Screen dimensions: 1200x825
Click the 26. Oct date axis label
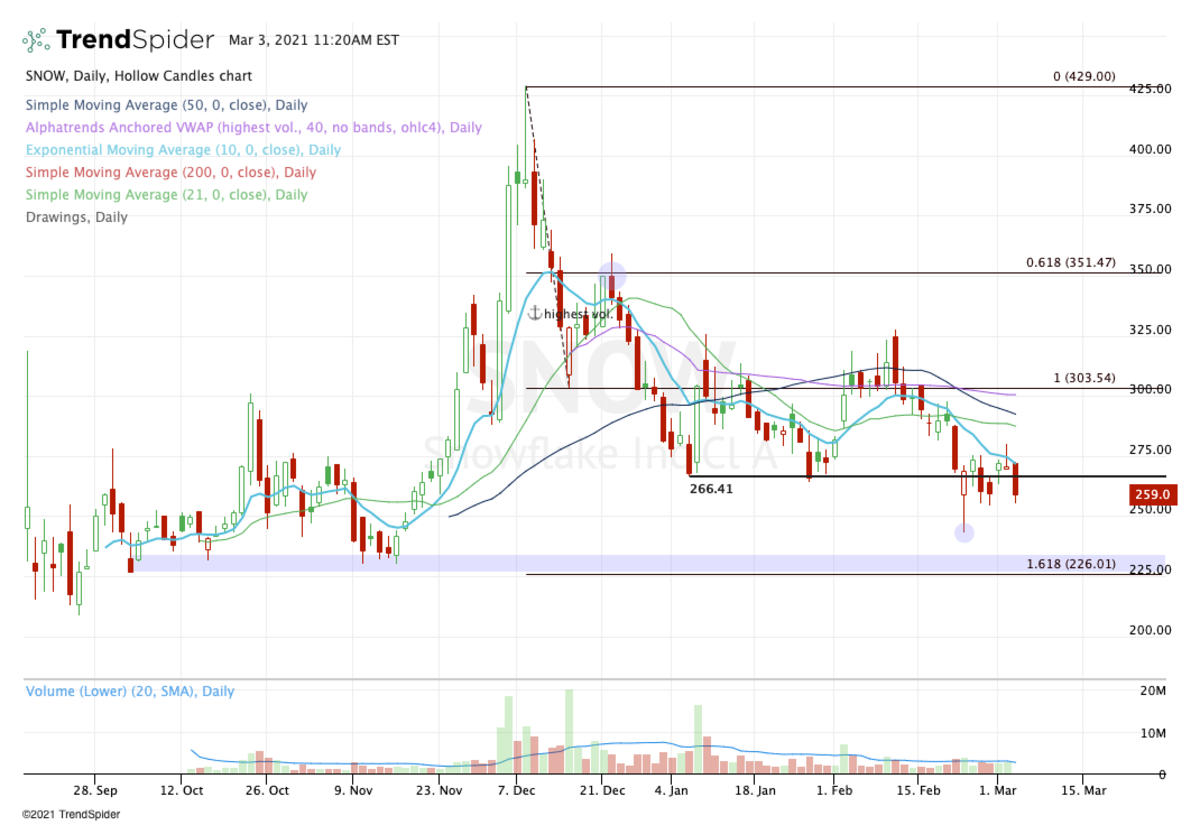267,789
